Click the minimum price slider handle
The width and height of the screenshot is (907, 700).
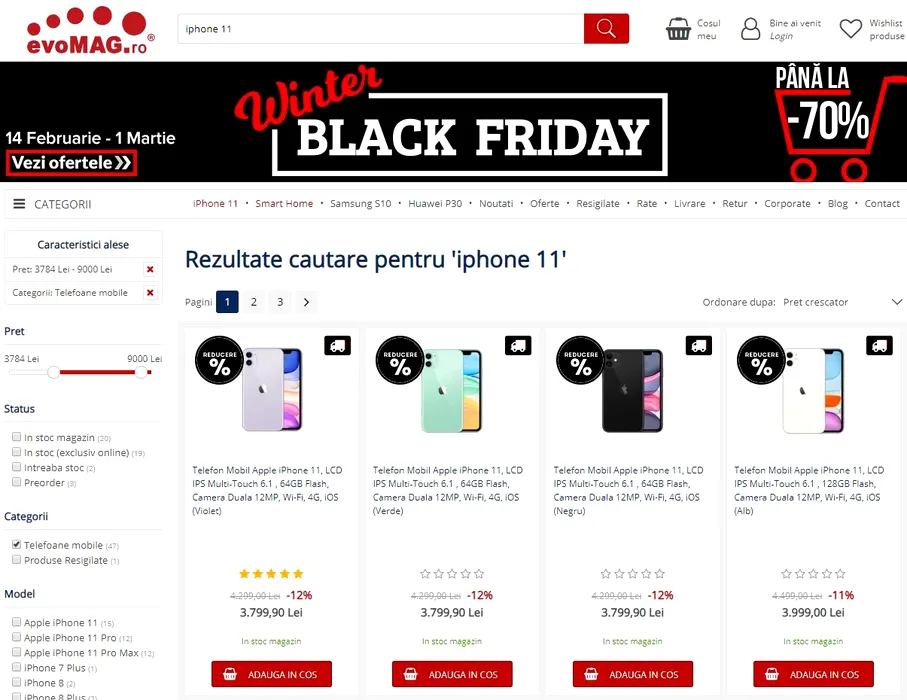(54, 372)
